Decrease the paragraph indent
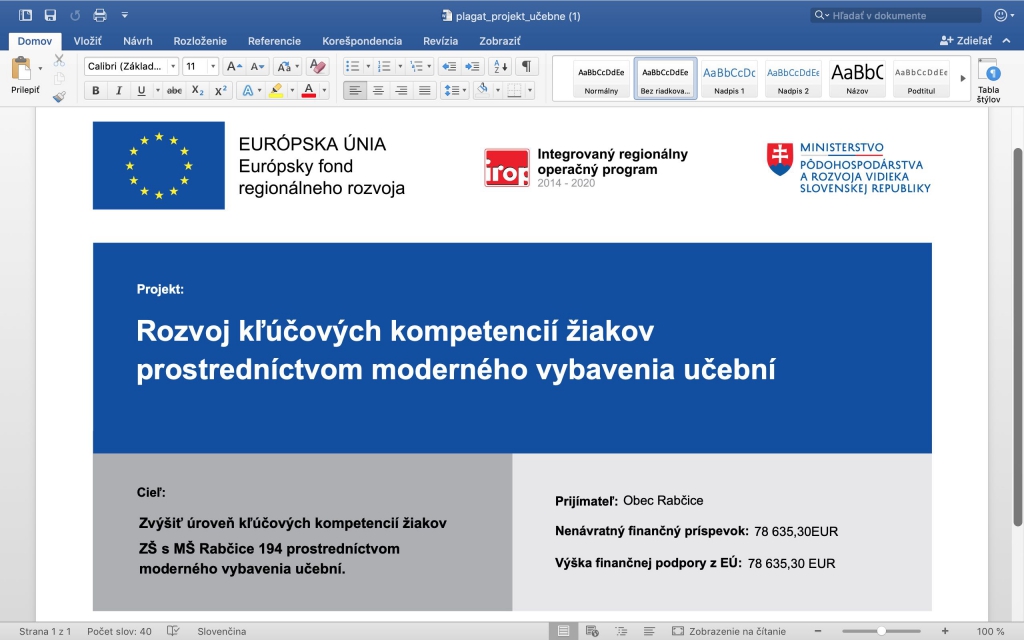This screenshot has height=640, width=1024. 449,67
